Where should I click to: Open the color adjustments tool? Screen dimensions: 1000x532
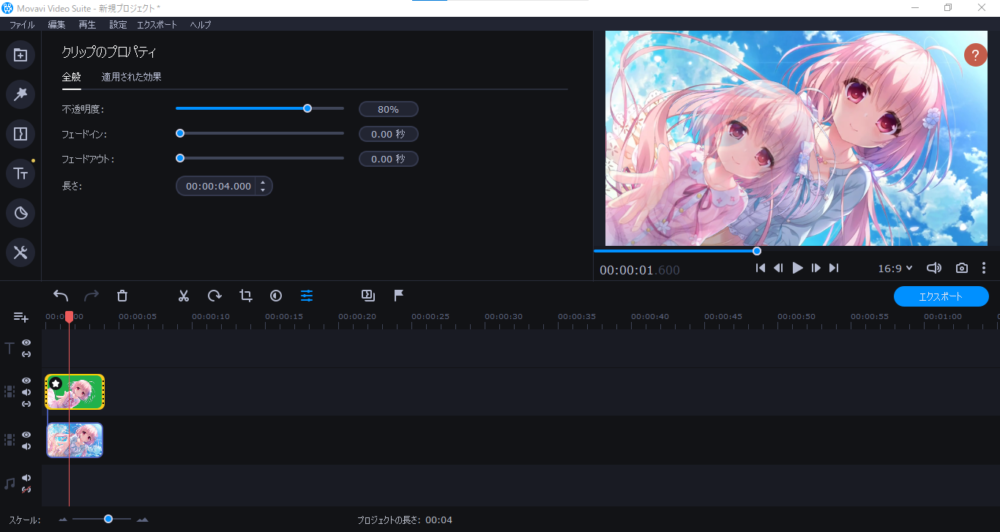[x=276, y=295]
